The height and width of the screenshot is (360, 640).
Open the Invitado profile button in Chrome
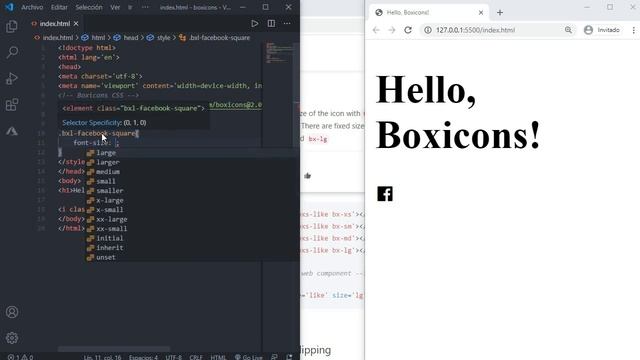click(x=602, y=30)
